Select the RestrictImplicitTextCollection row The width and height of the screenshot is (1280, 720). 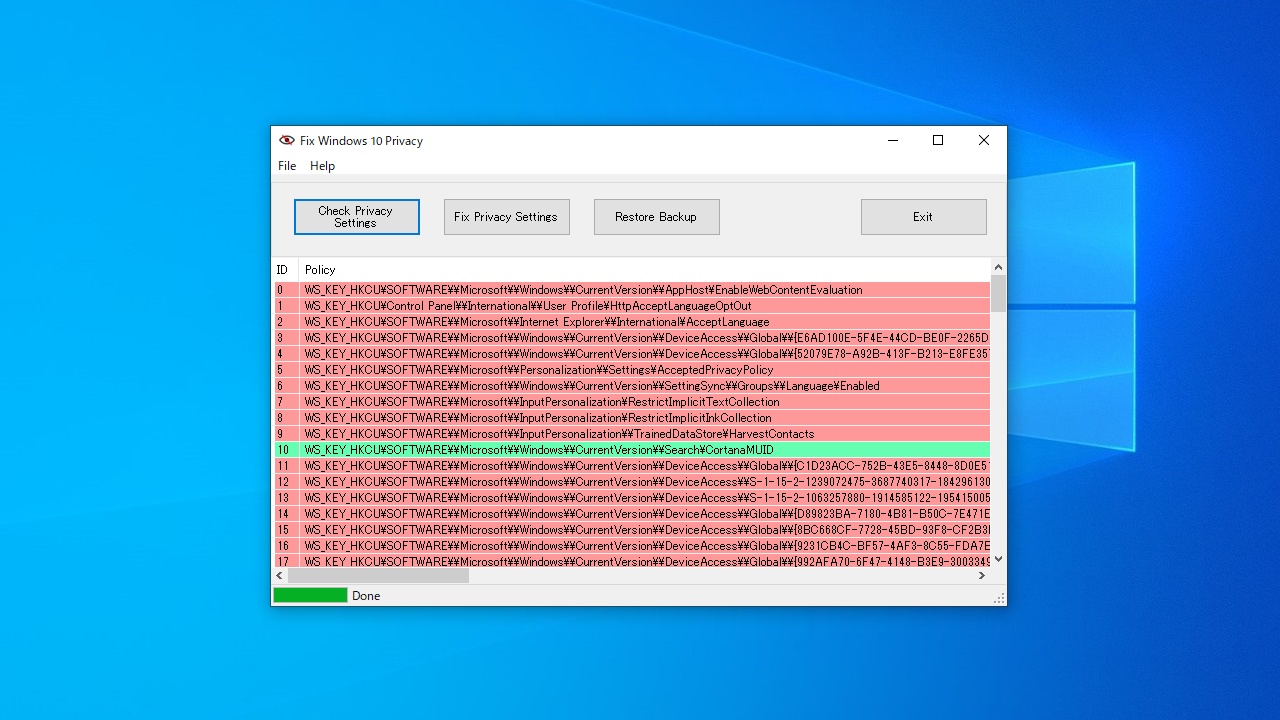tap(632, 402)
